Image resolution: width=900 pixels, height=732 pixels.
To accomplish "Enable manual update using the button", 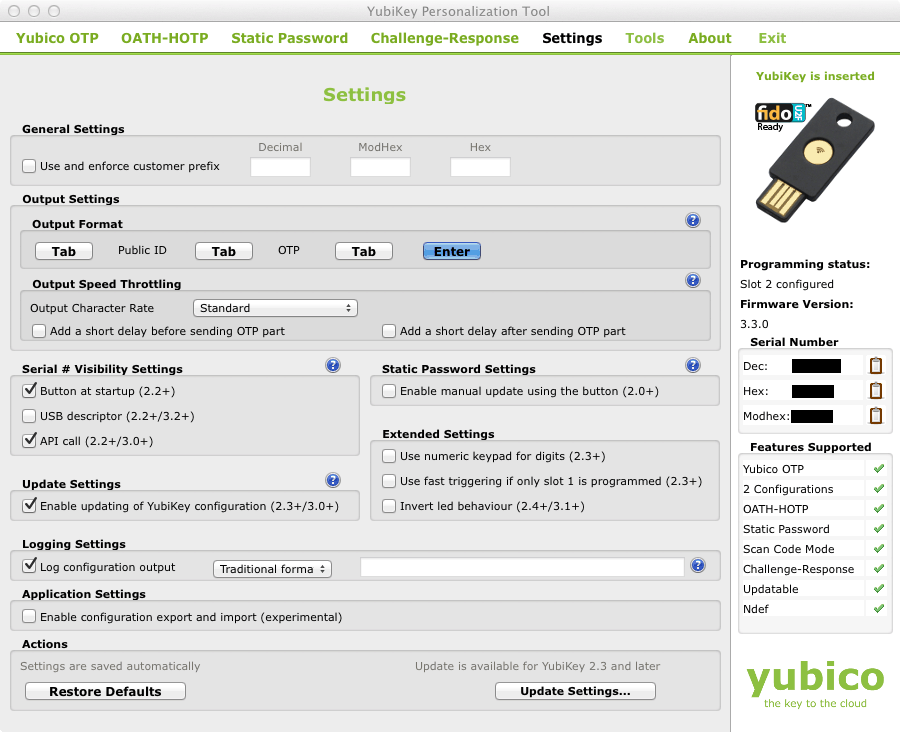I will click(x=389, y=391).
